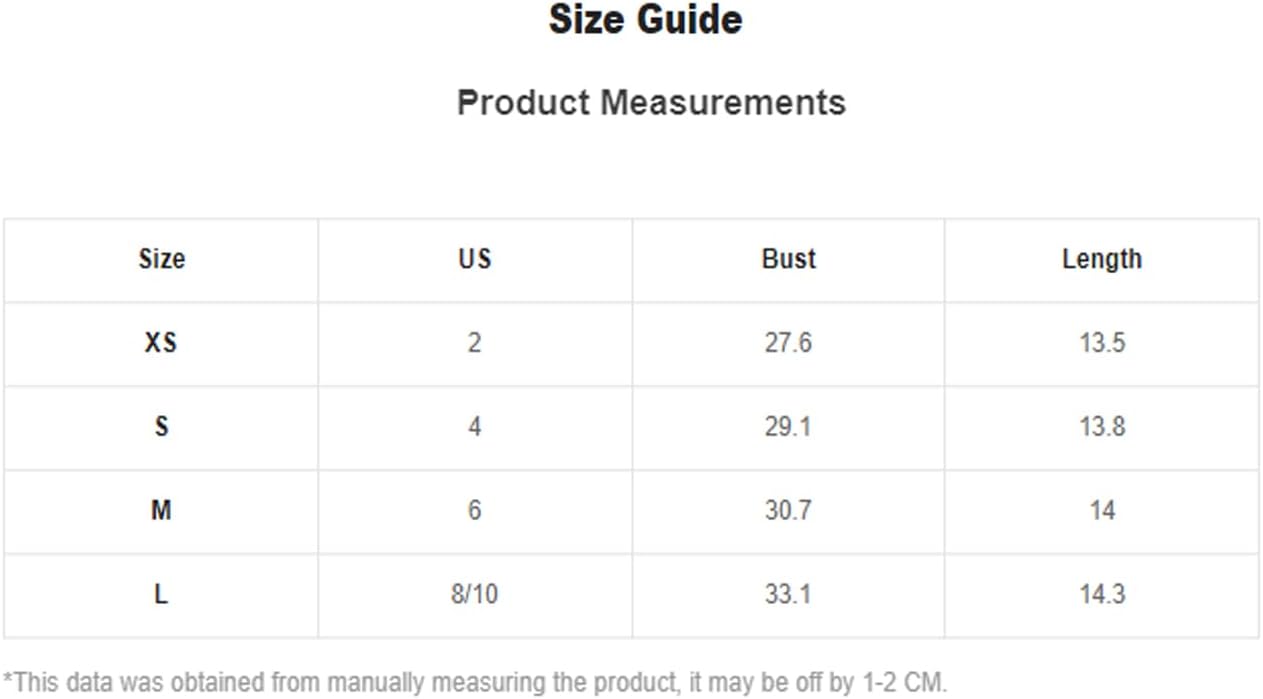Select the US column header

[x=475, y=259]
